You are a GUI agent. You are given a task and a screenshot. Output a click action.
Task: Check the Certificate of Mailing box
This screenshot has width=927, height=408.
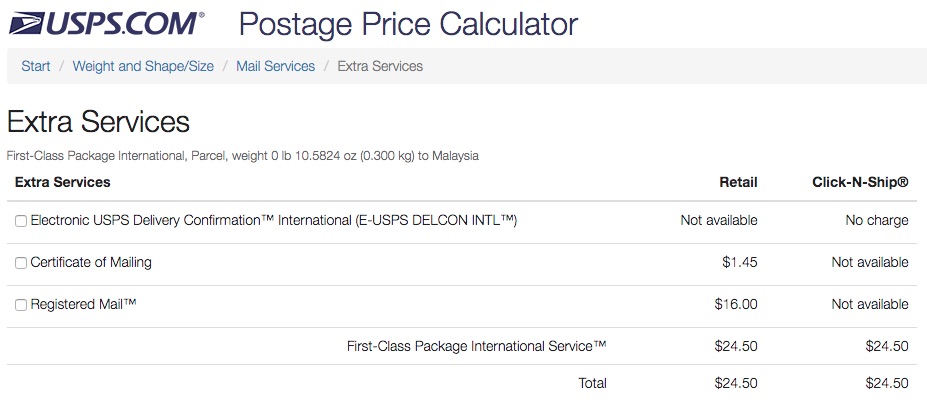(21, 263)
